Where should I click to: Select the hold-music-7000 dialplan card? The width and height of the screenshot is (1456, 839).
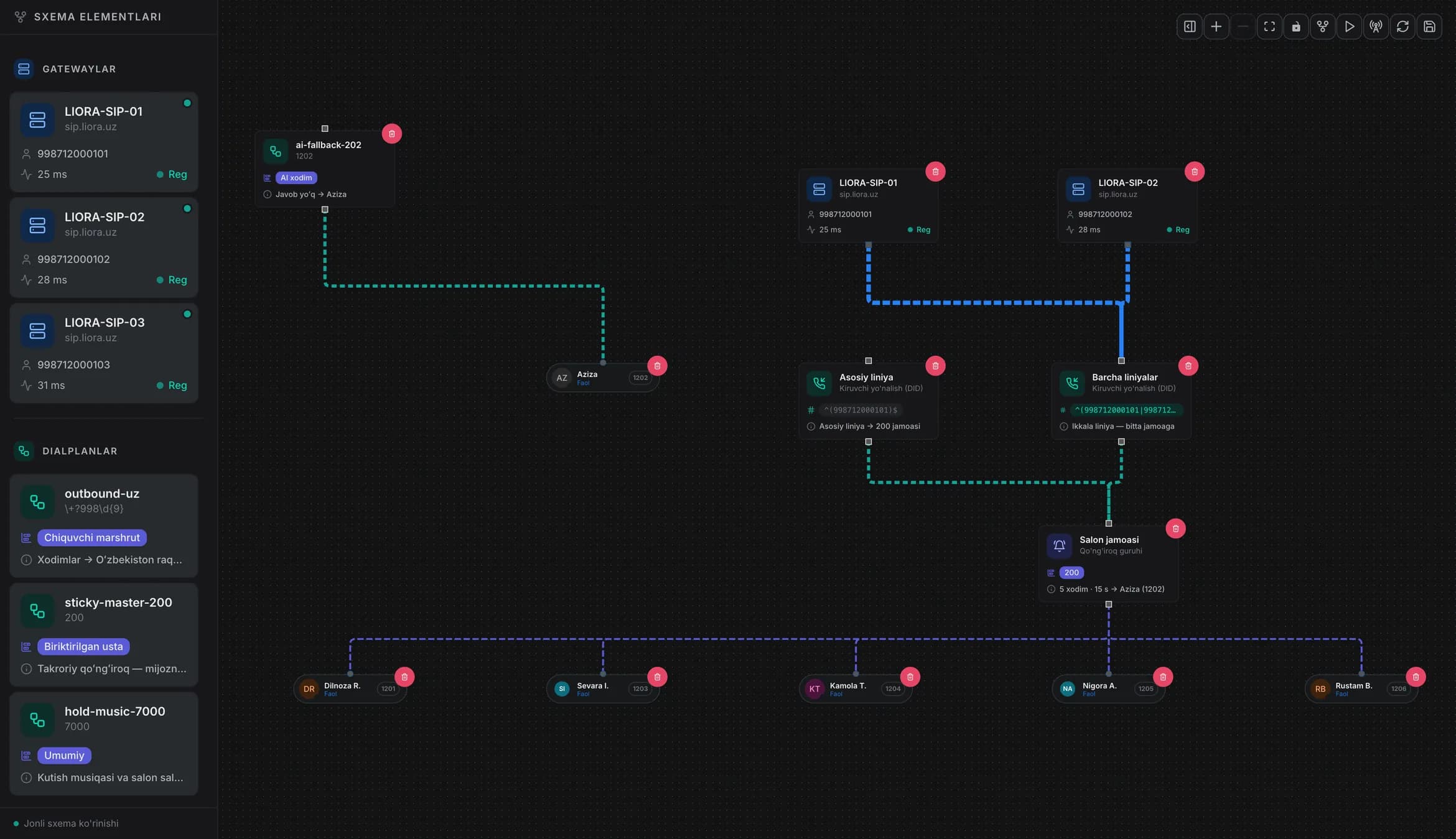pos(104,743)
